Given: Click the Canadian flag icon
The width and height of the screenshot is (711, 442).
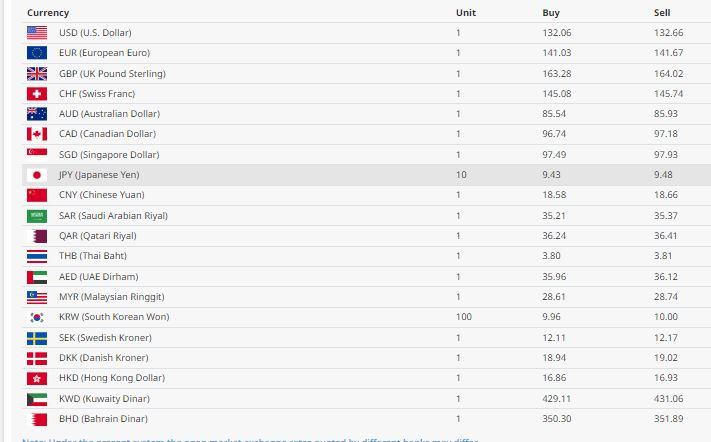Looking at the screenshot, I should (x=37, y=134).
